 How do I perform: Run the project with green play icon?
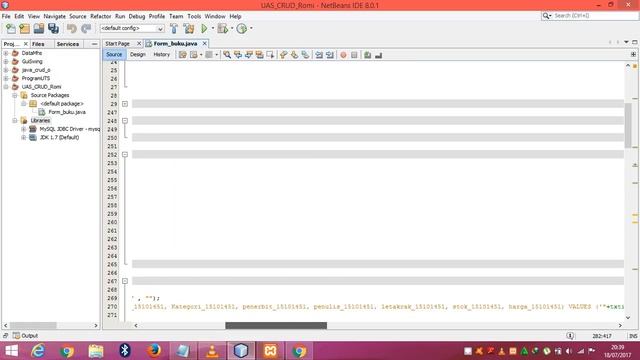(x=204, y=28)
